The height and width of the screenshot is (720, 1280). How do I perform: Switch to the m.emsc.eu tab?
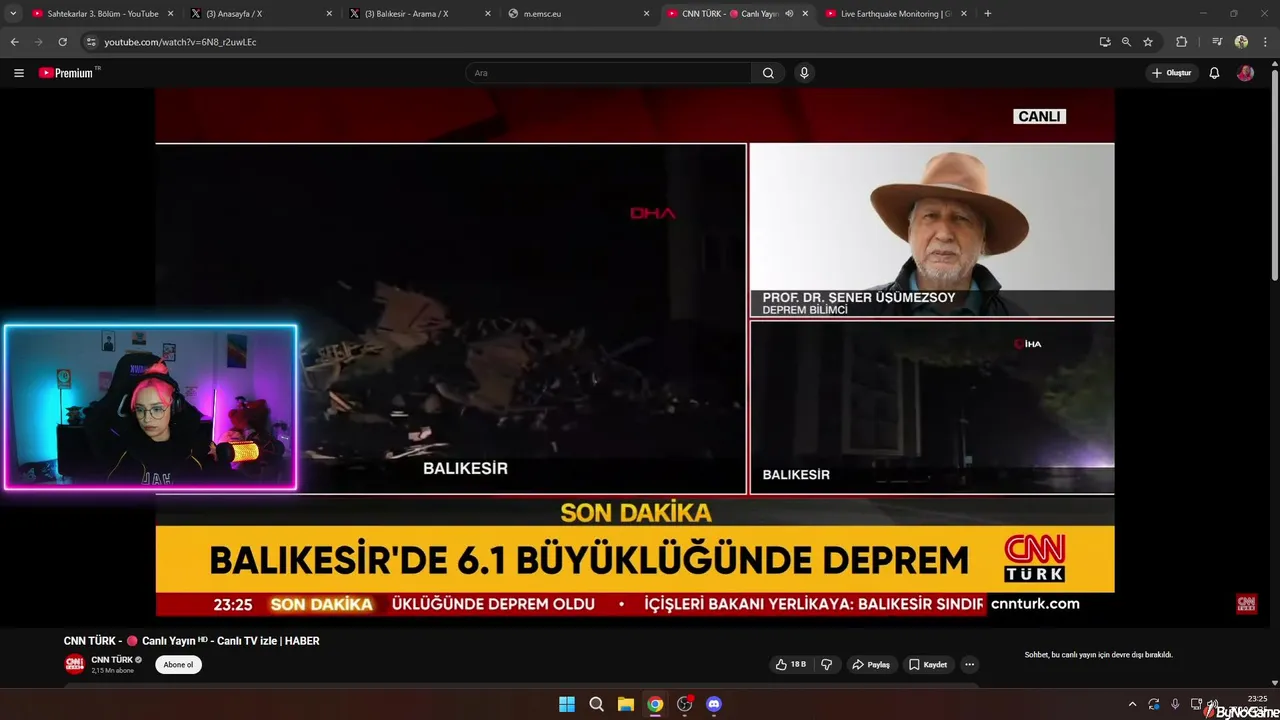click(578, 14)
